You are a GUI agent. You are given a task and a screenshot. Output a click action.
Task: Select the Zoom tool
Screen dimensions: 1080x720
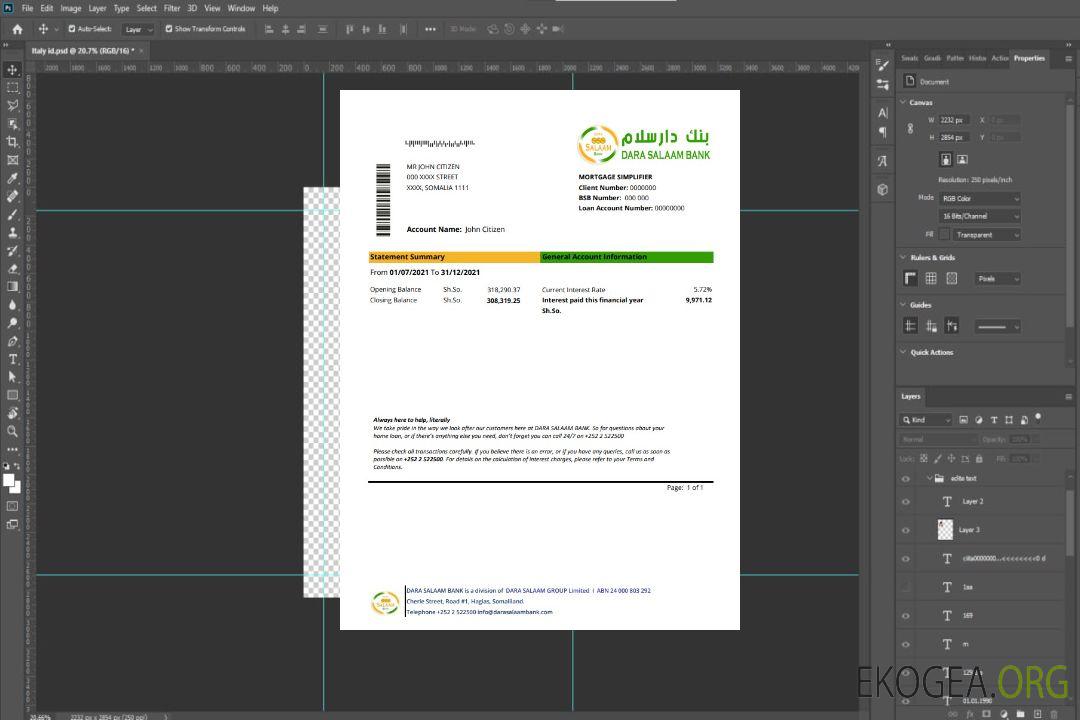point(12,431)
